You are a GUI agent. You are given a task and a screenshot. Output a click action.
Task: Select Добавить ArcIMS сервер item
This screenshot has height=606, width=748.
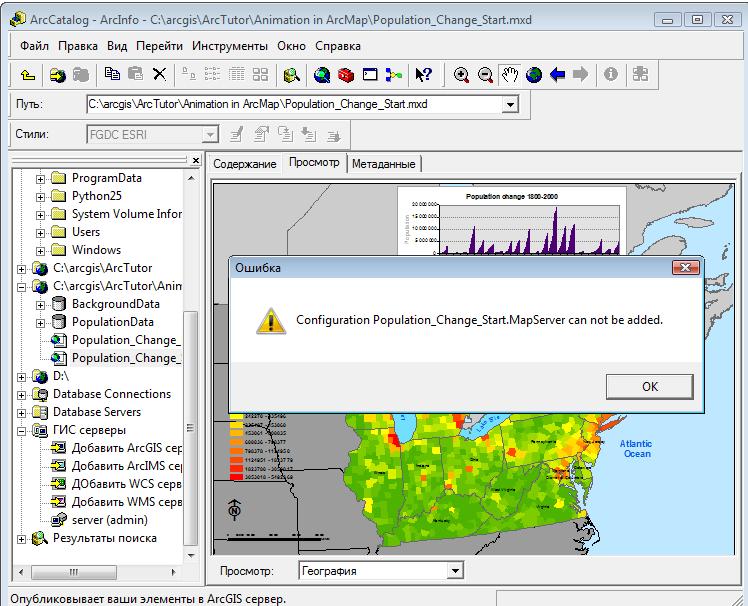pos(116,466)
